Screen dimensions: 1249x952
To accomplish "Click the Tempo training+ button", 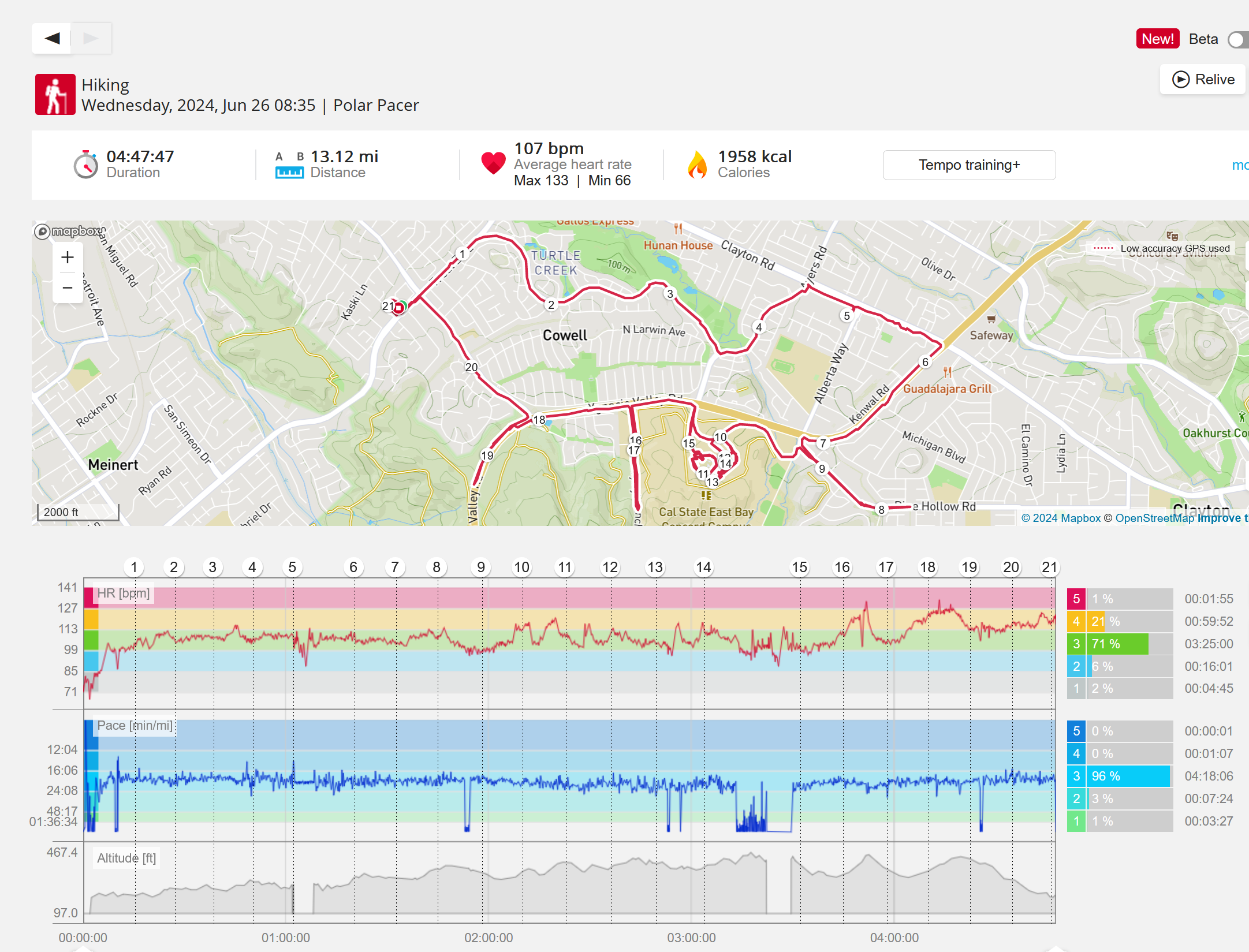I will (x=969, y=165).
